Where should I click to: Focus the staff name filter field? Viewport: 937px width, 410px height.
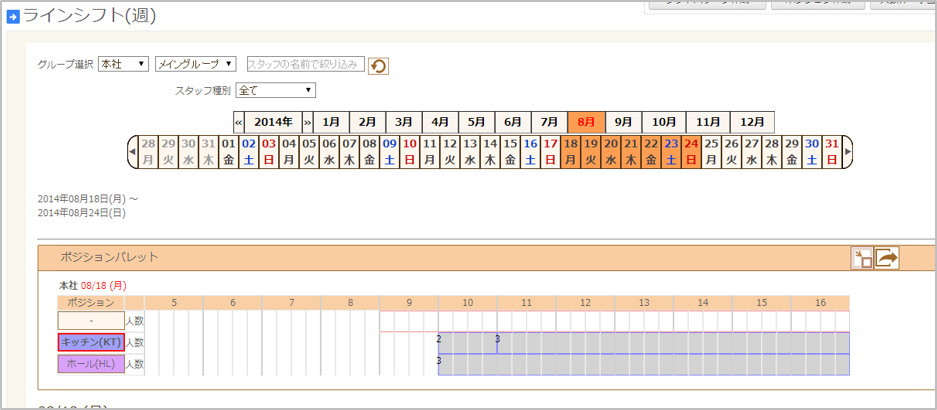tap(305, 64)
